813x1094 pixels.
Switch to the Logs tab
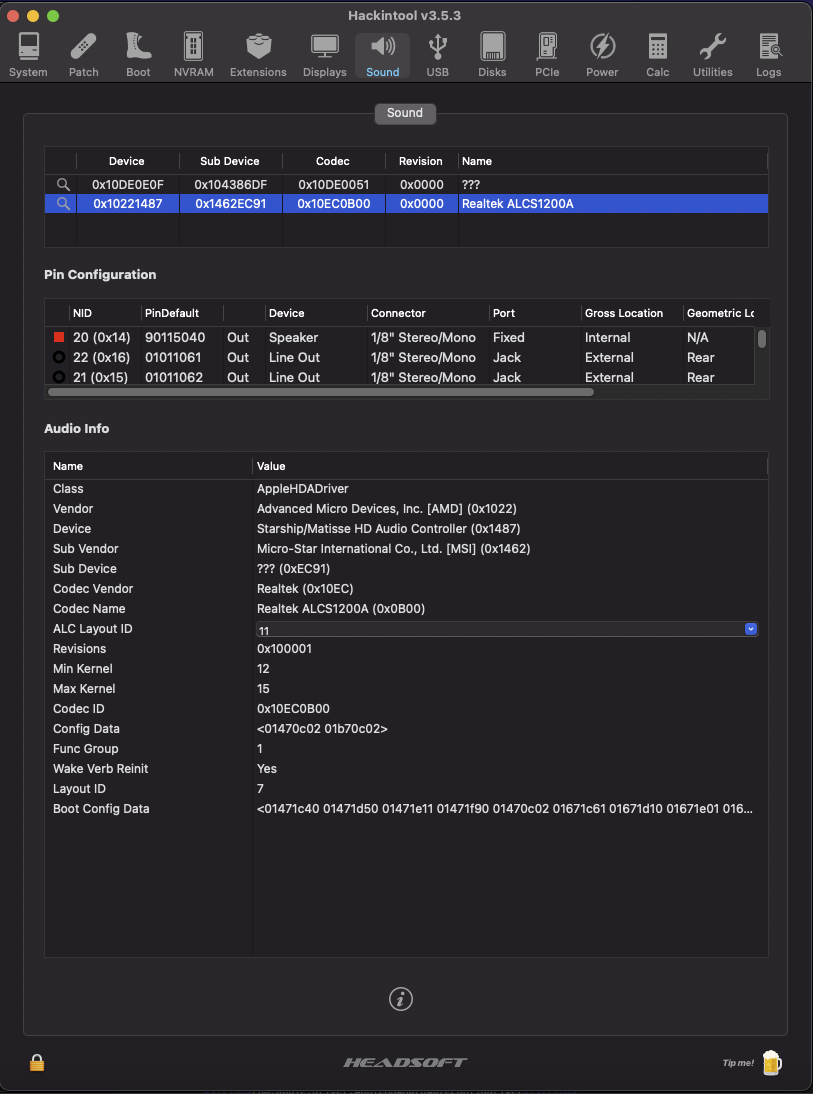pos(768,55)
